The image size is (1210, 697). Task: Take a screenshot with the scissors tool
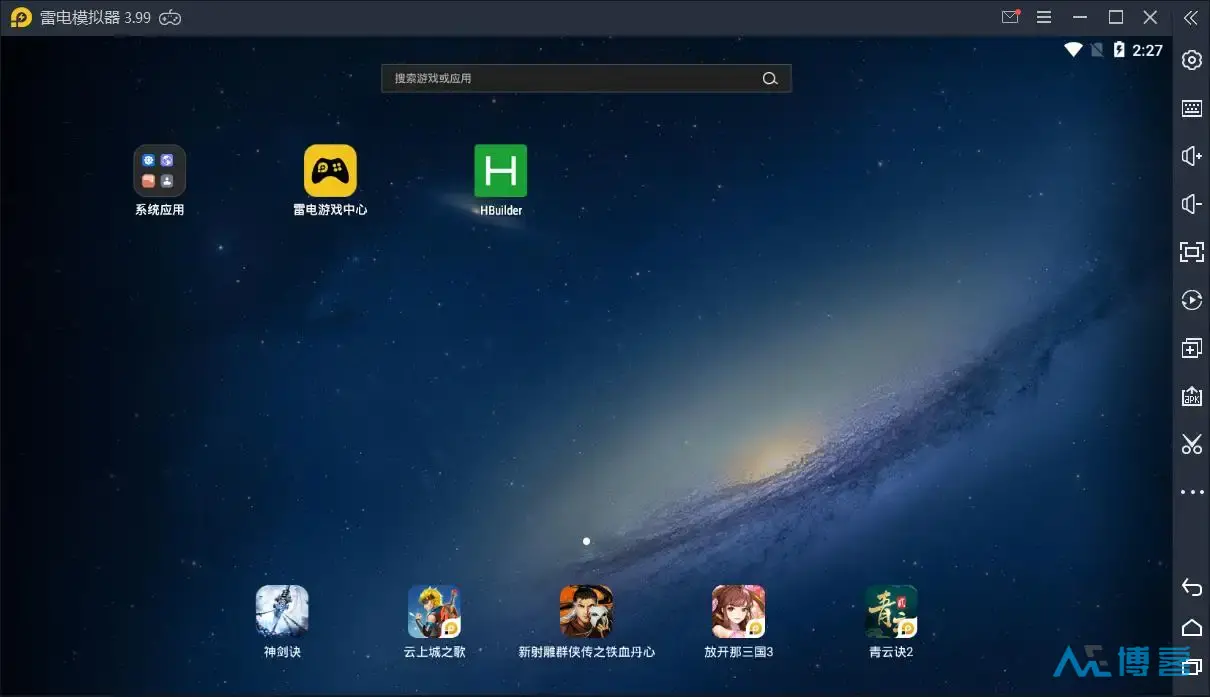(1191, 444)
